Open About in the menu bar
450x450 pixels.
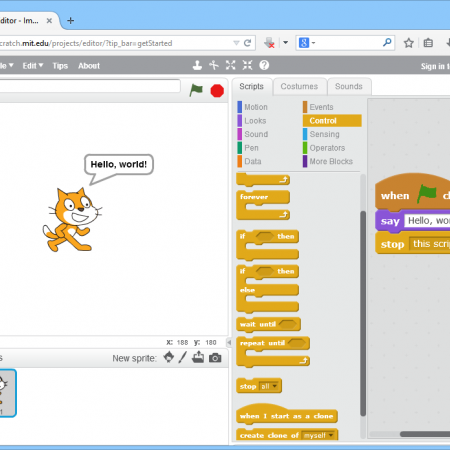pyautogui.click(x=89, y=66)
